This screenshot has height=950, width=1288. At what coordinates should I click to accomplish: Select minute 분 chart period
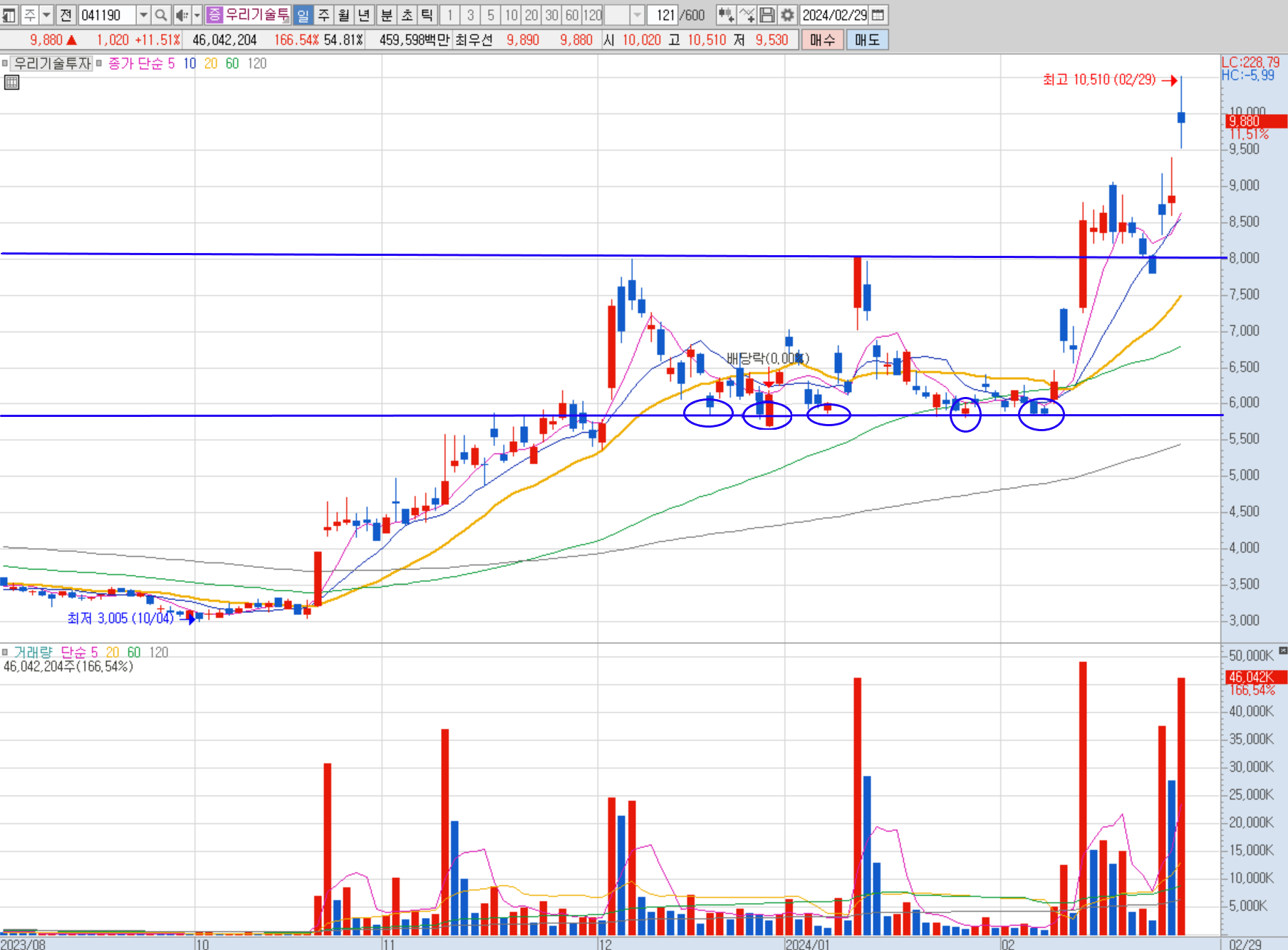point(387,15)
